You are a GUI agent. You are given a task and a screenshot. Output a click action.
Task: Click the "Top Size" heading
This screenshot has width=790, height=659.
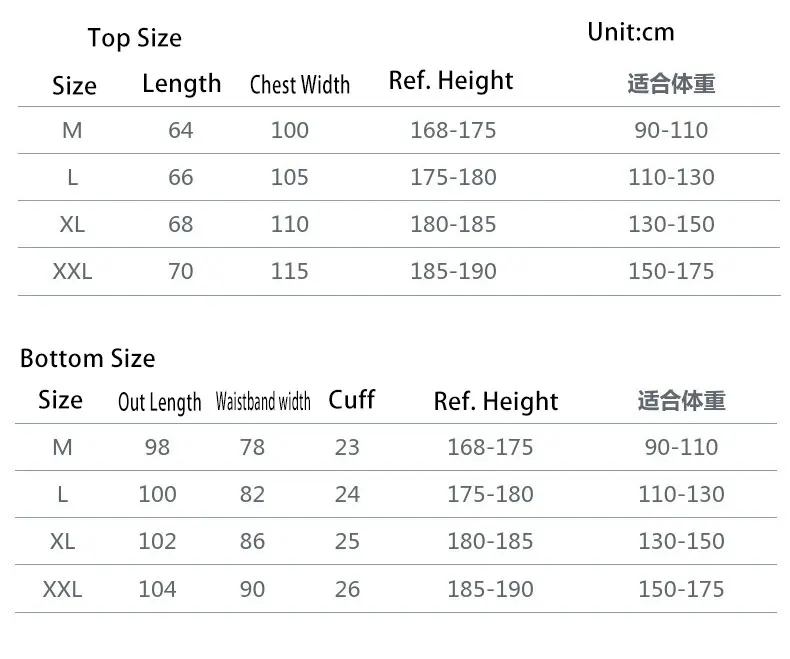[x=134, y=39]
